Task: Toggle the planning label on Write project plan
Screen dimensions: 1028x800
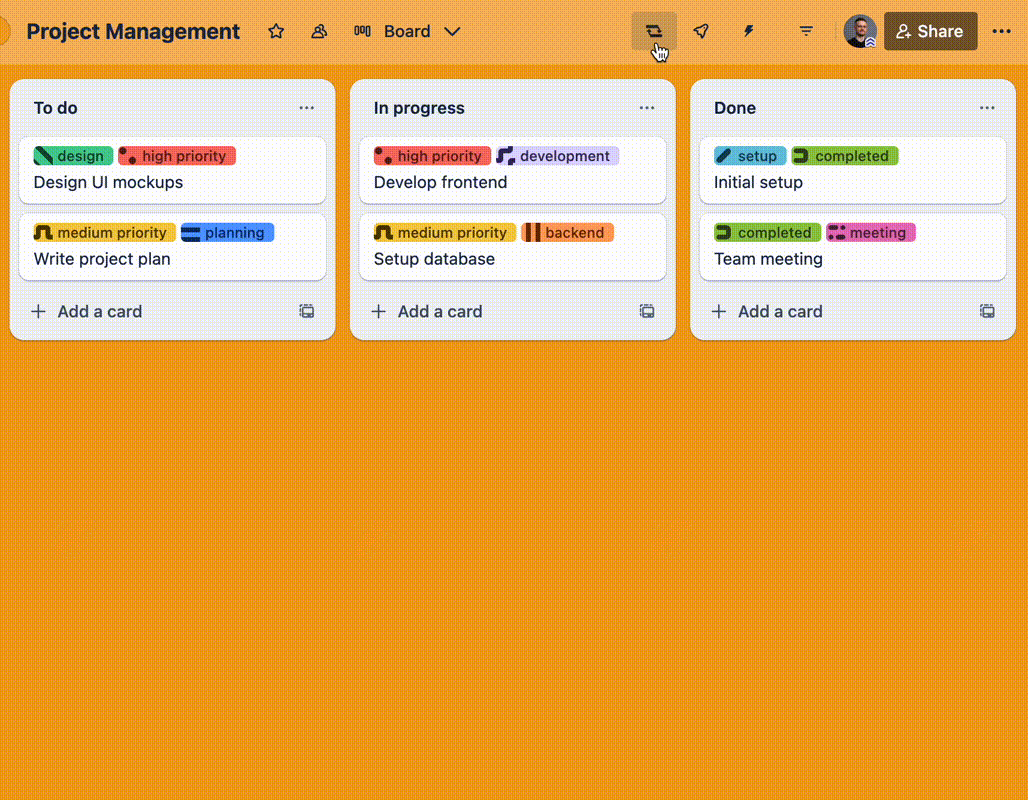Action: (x=227, y=232)
